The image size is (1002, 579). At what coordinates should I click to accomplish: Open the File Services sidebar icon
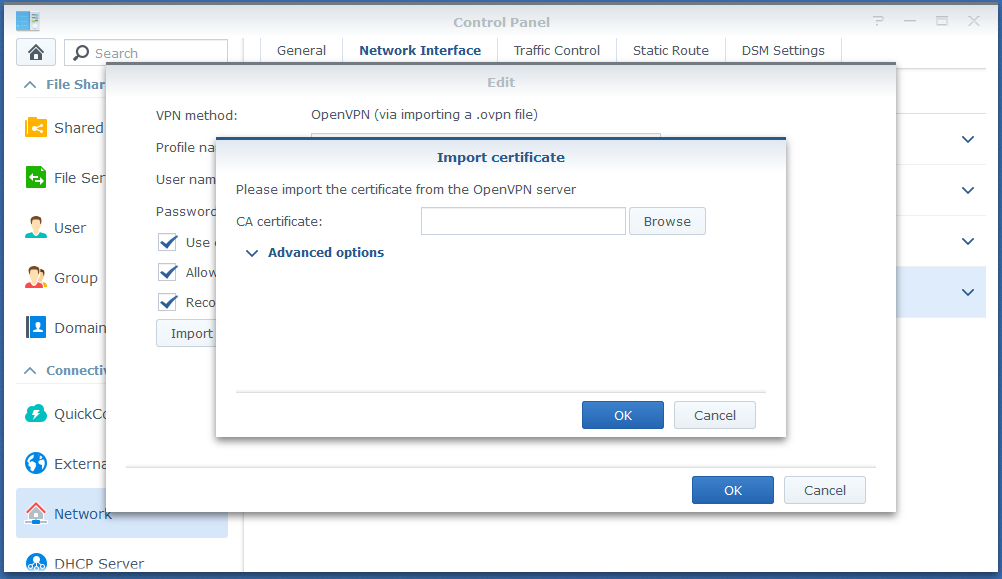tap(36, 178)
